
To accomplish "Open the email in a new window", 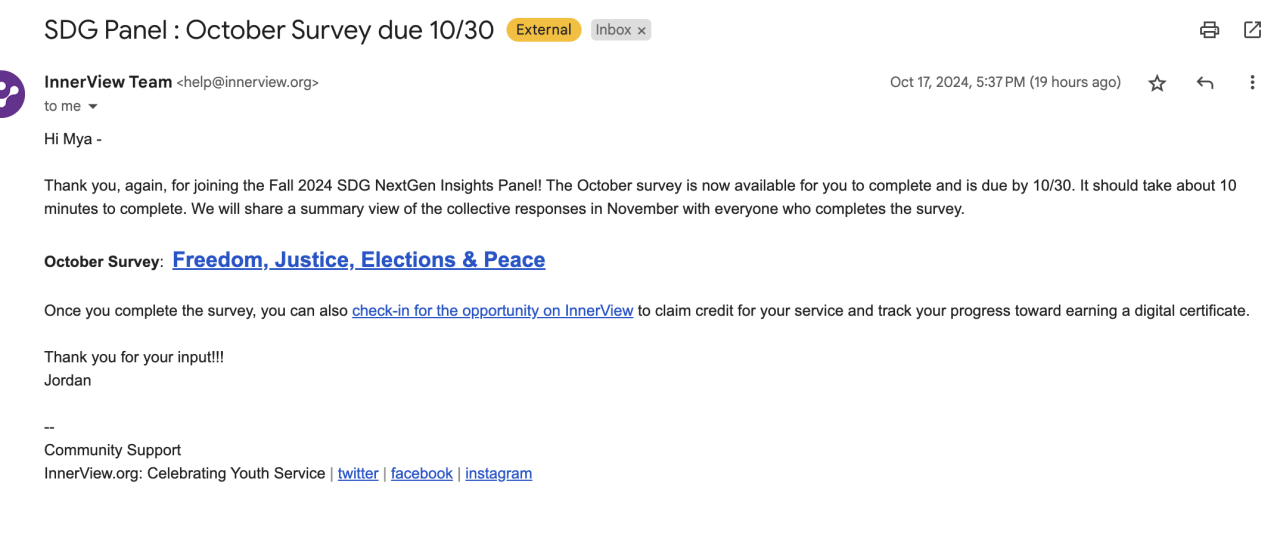I will [1252, 30].
